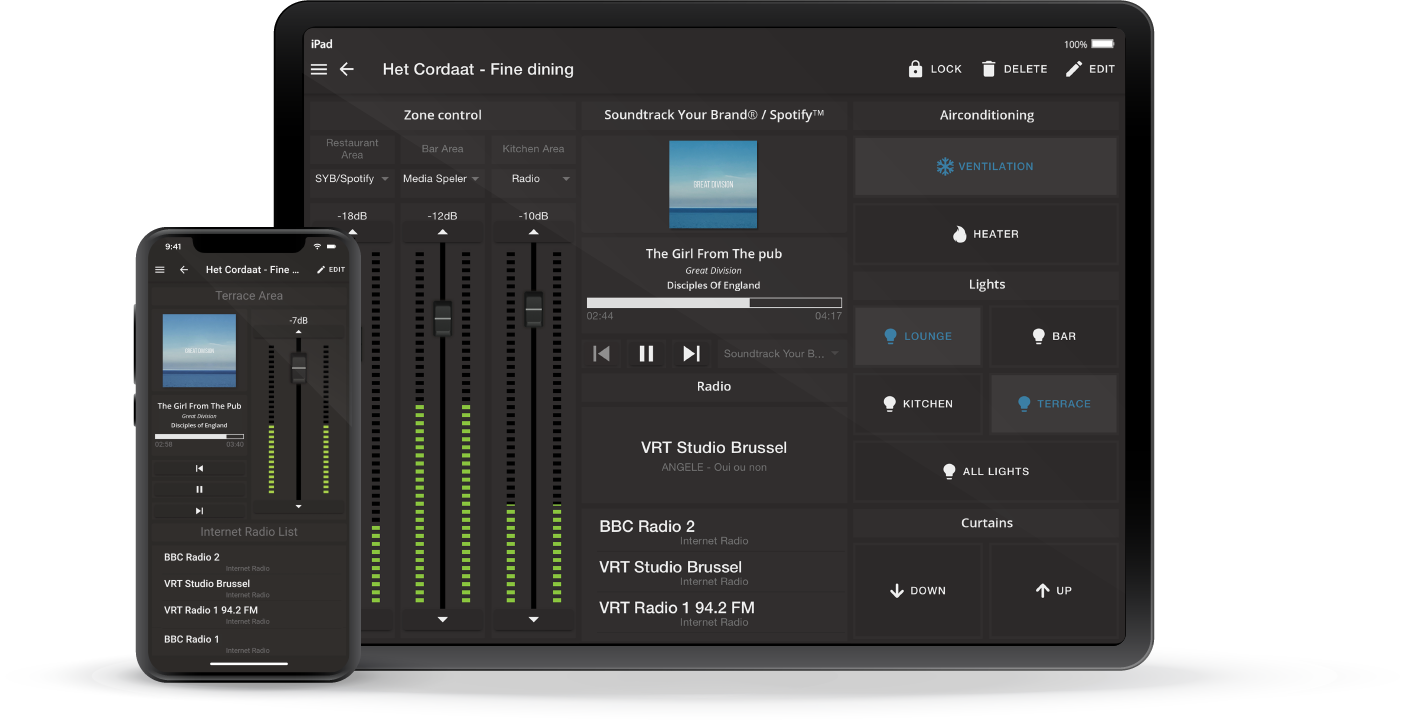Viewport: 1404px width, 720px height.
Task: Toggle the Kitchen lights
Action: (x=918, y=404)
